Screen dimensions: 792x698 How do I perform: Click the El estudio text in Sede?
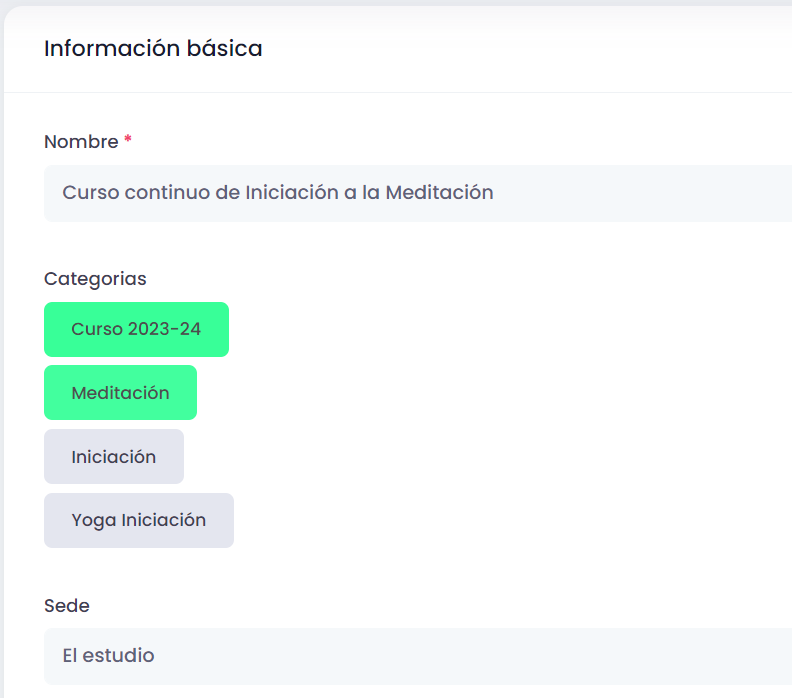(x=108, y=656)
